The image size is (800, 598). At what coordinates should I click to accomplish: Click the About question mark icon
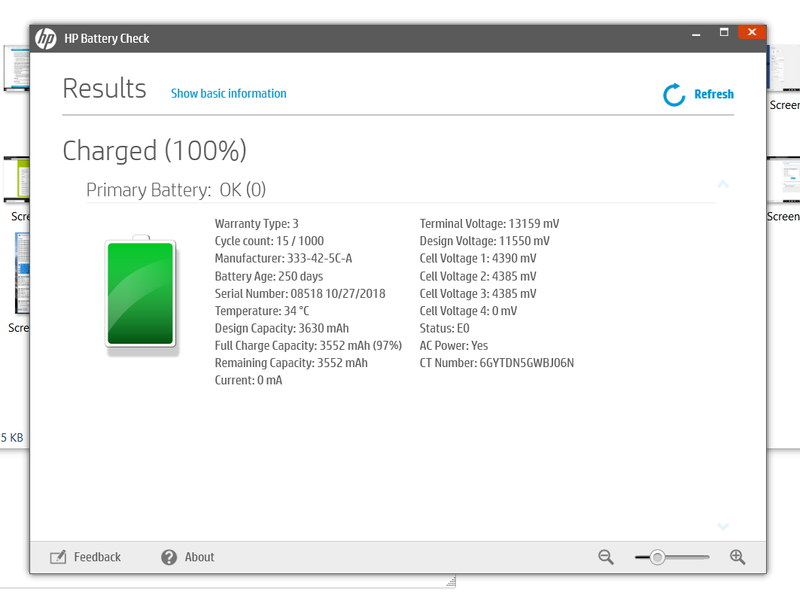[169, 557]
